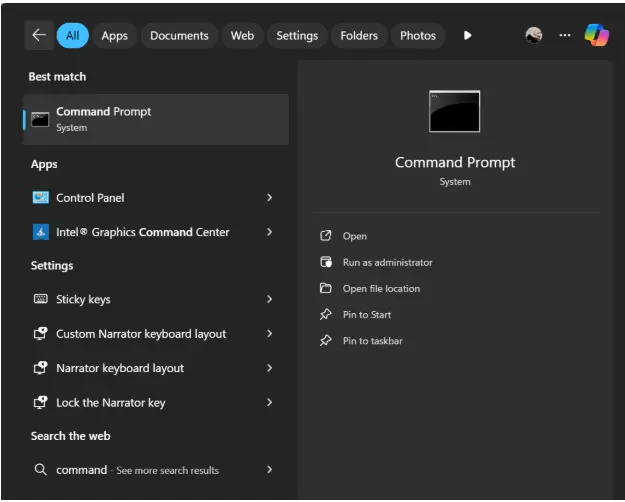Screen dimensions: 625x502
Task: Search the web for command
Action: point(156,470)
